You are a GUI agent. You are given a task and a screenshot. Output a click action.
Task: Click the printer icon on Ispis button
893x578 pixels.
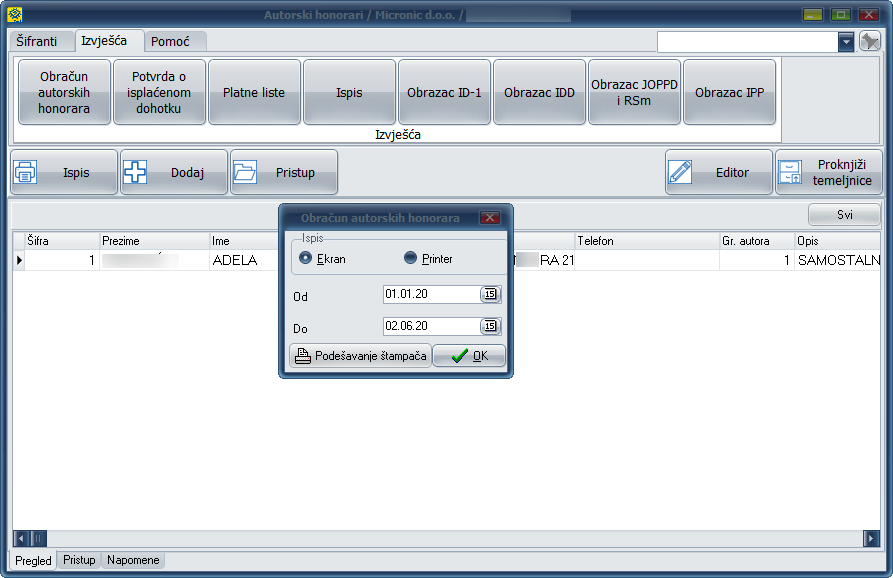click(26, 172)
